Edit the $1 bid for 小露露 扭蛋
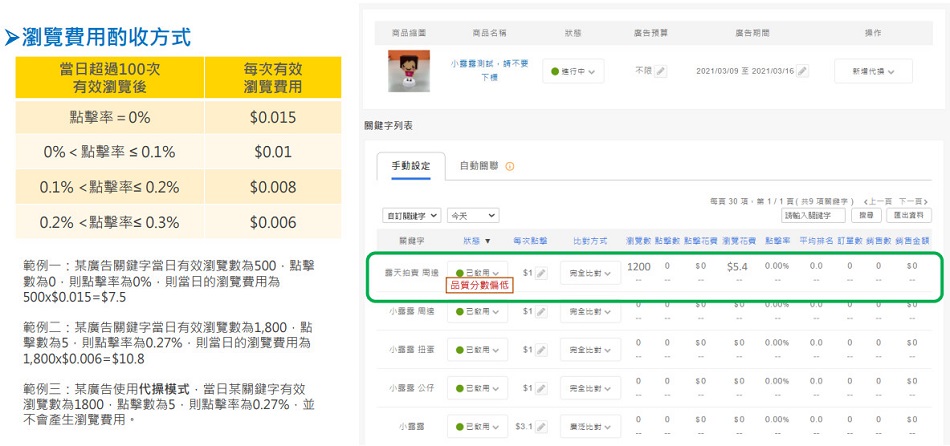Screen dimensions: 950x446 coord(541,350)
